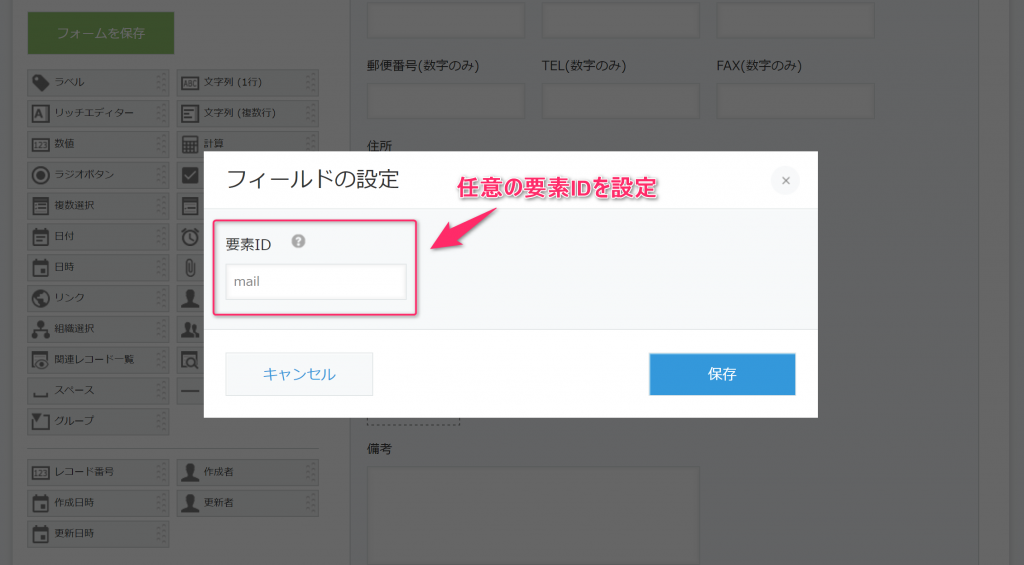This screenshot has width=1024, height=565.
Task: Select the 複数選択 field
Action: [x=98, y=205]
